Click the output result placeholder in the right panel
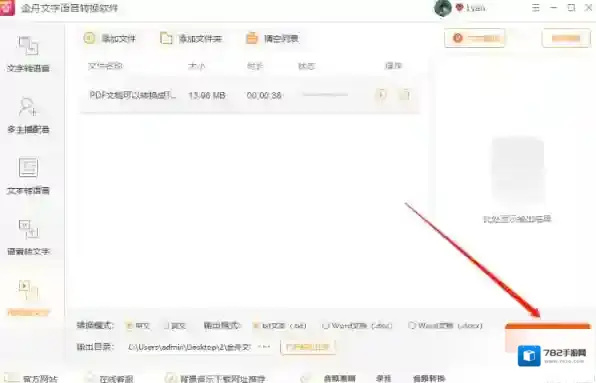The height and width of the screenshot is (383, 596). 517,180
